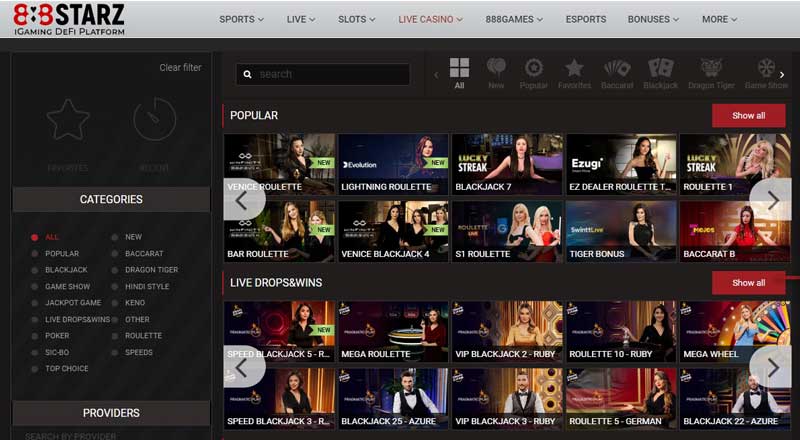Open the sidebar Recent clock icon
The image size is (800, 440).
[155, 119]
